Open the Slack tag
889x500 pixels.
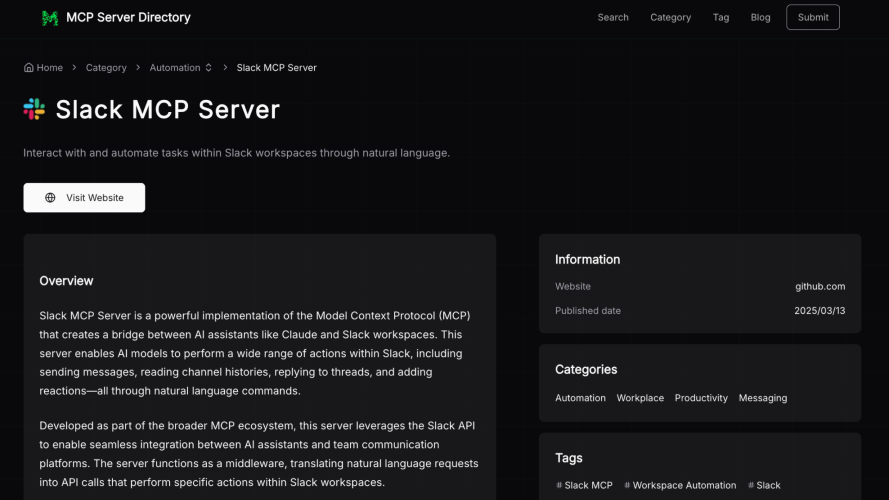pos(764,485)
